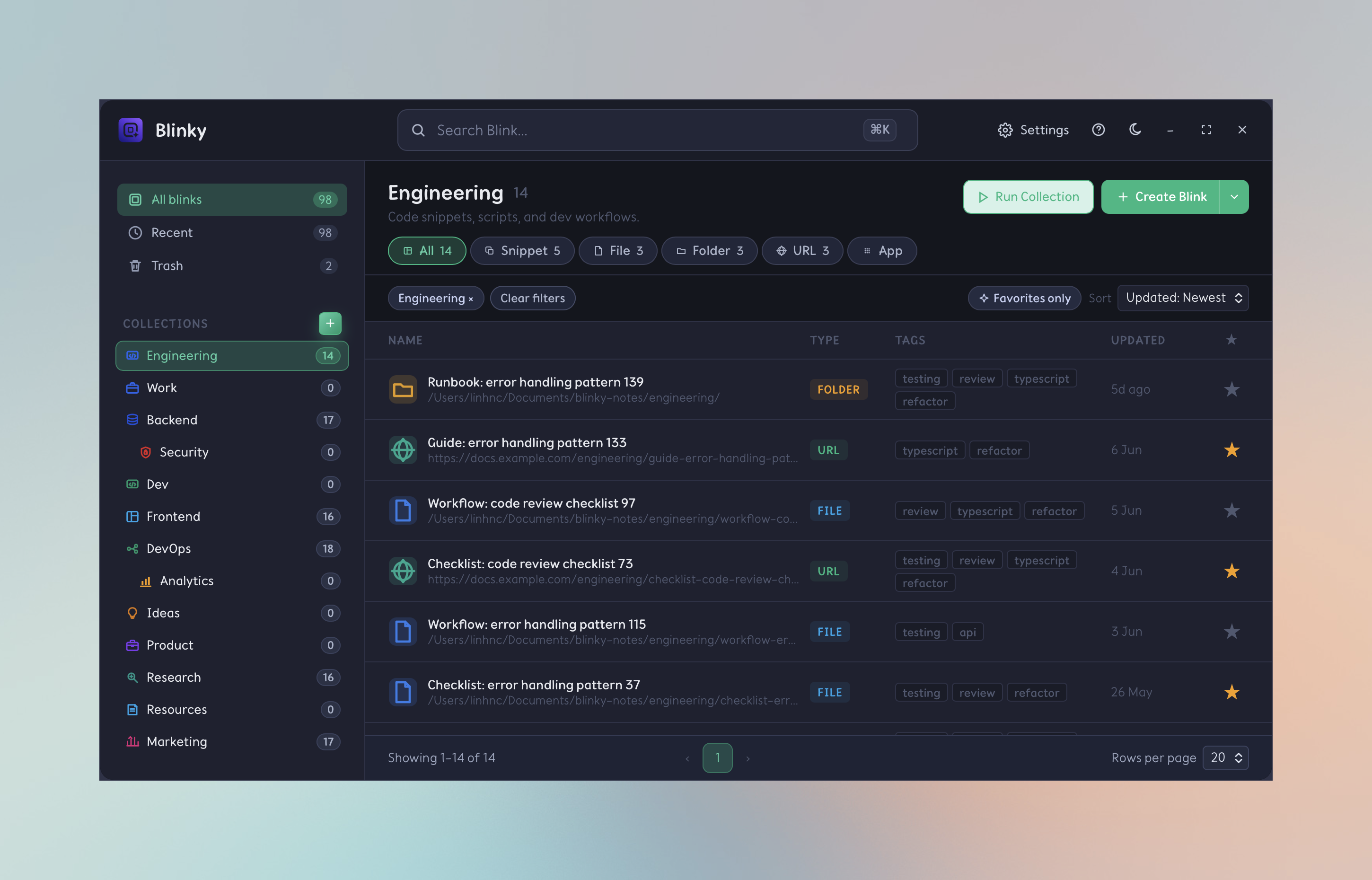
Task: Open the help question-mark icon
Action: click(x=1098, y=130)
